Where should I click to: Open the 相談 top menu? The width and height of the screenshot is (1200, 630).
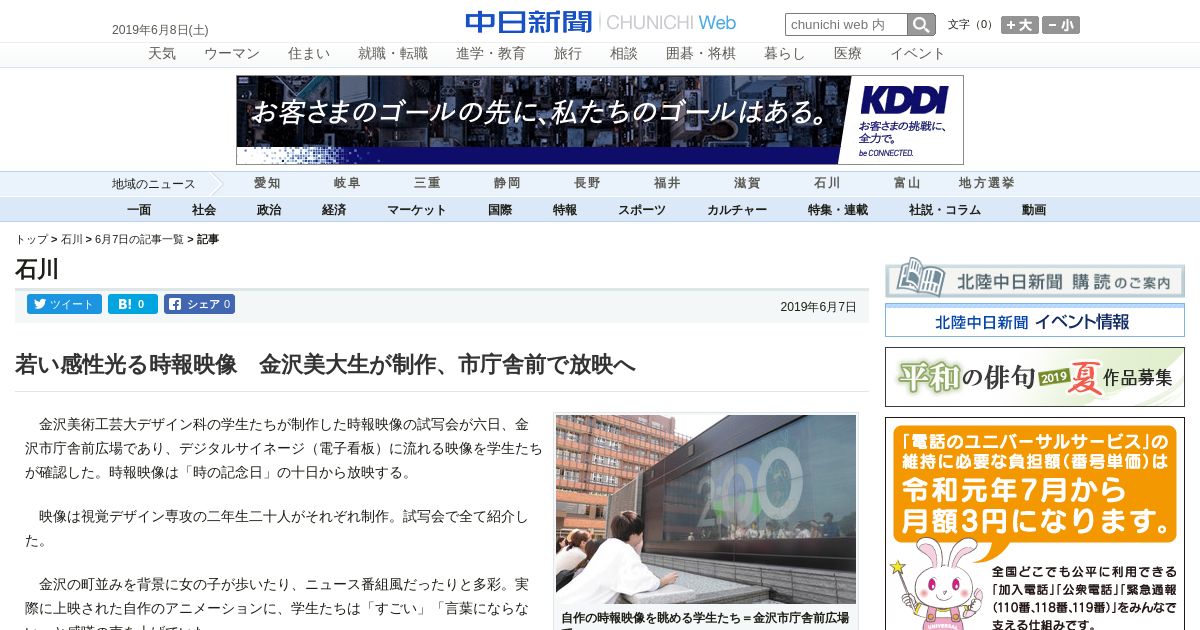(x=624, y=54)
